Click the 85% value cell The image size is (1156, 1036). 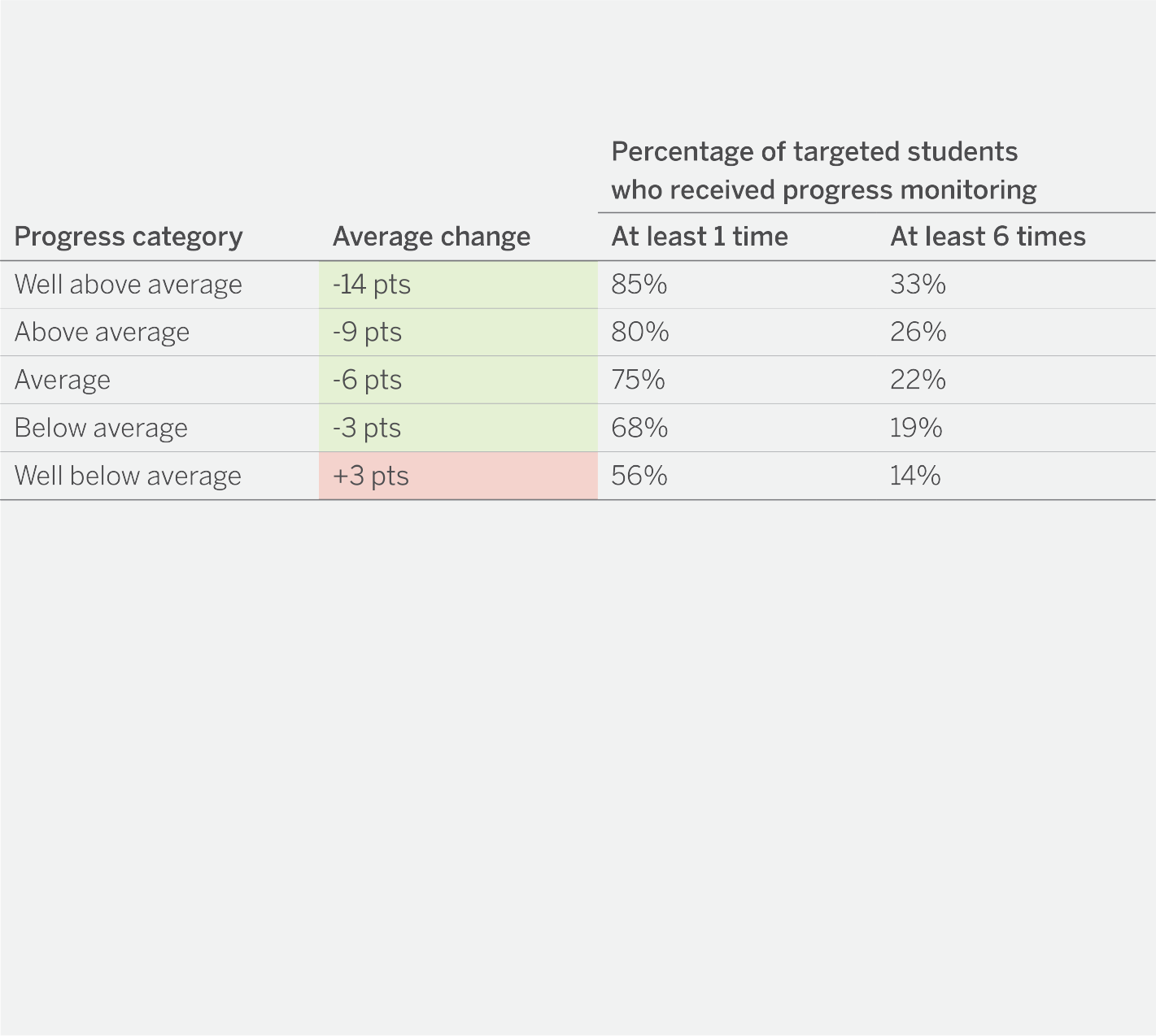639,285
